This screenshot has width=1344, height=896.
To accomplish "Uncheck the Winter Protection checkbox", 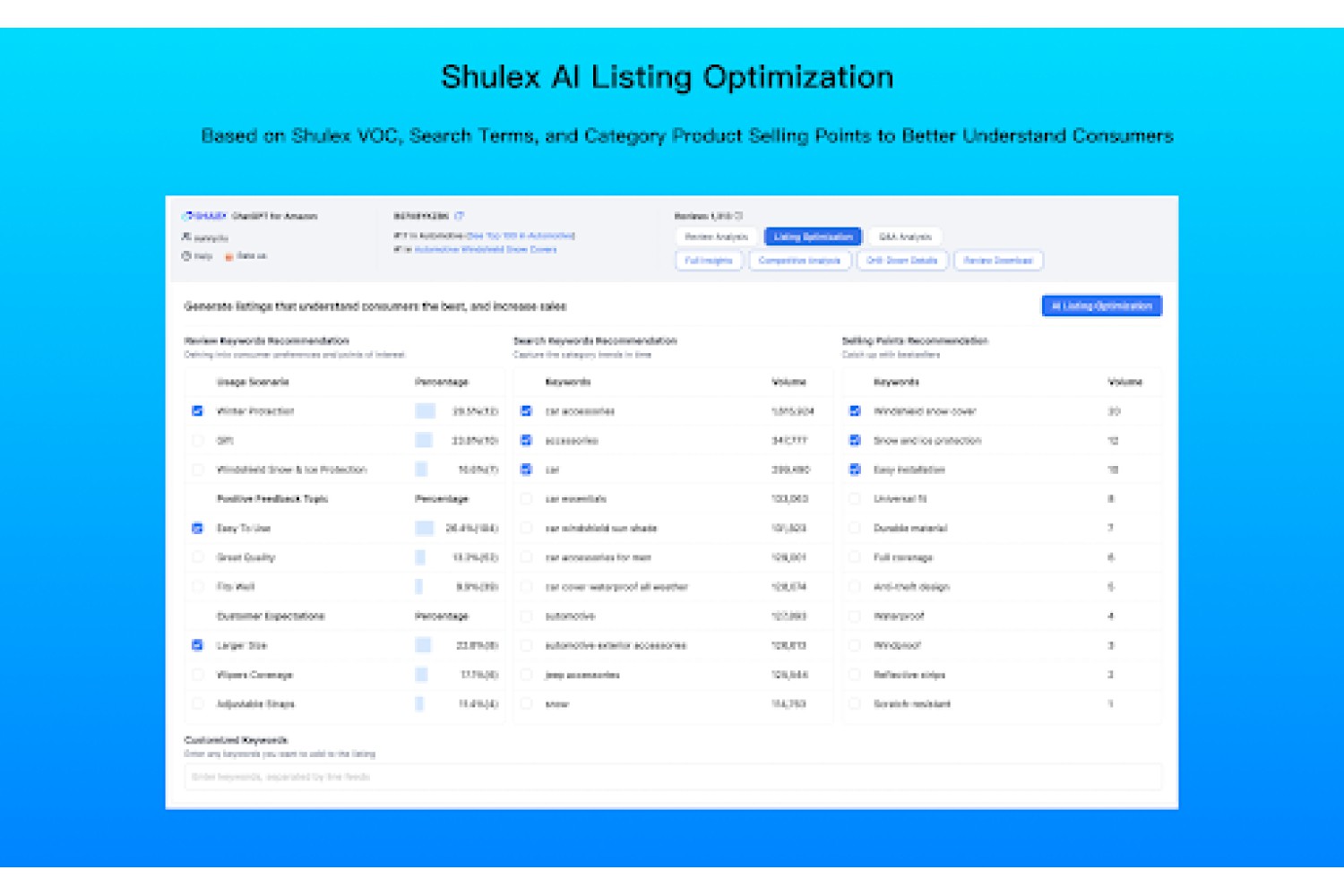I will click(x=197, y=411).
